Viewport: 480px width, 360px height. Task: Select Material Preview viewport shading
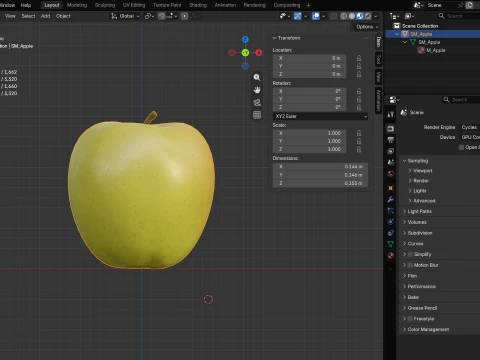[x=360, y=16]
